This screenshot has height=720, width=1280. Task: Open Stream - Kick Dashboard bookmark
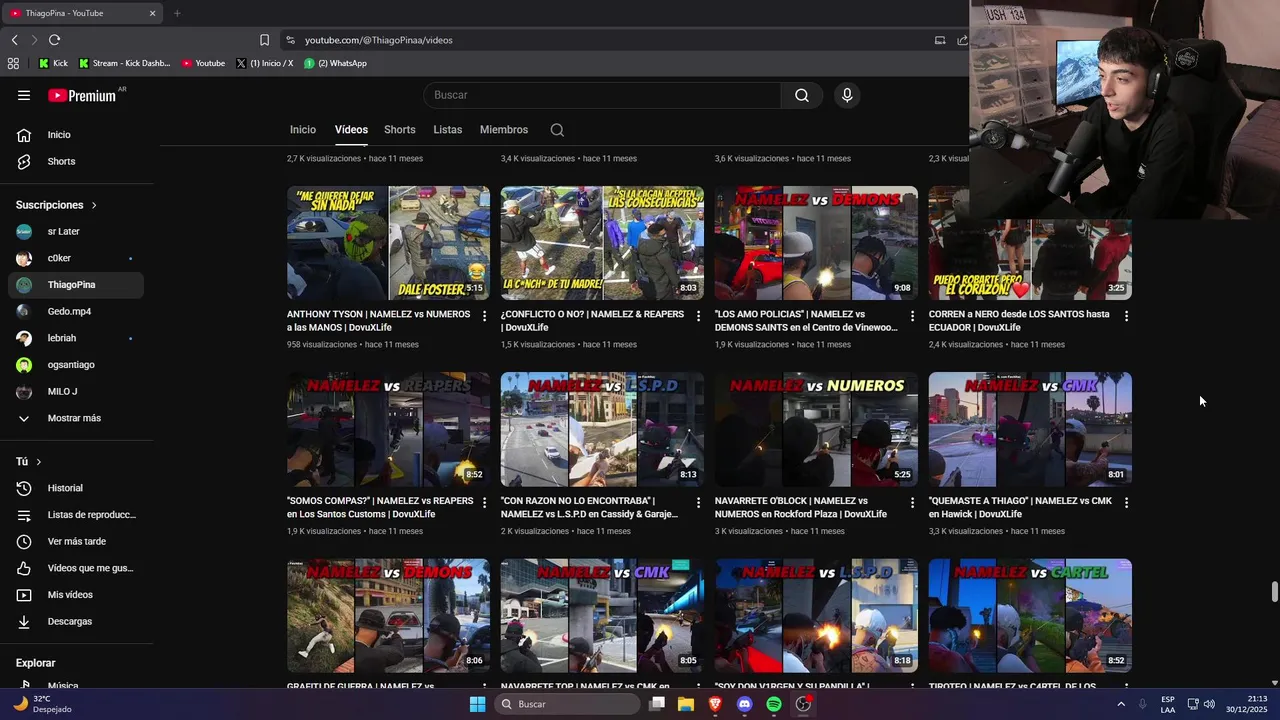tap(124, 63)
